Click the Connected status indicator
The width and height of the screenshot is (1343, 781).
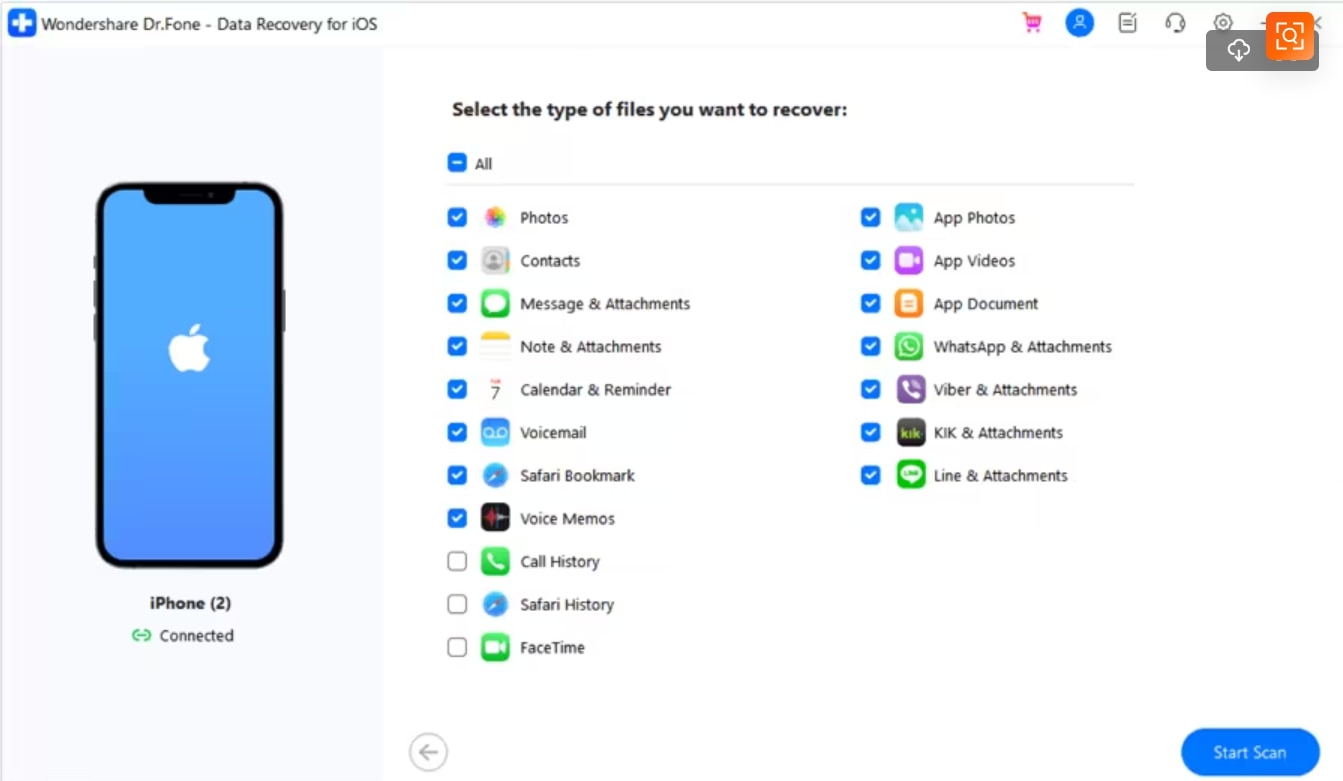coord(183,635)
